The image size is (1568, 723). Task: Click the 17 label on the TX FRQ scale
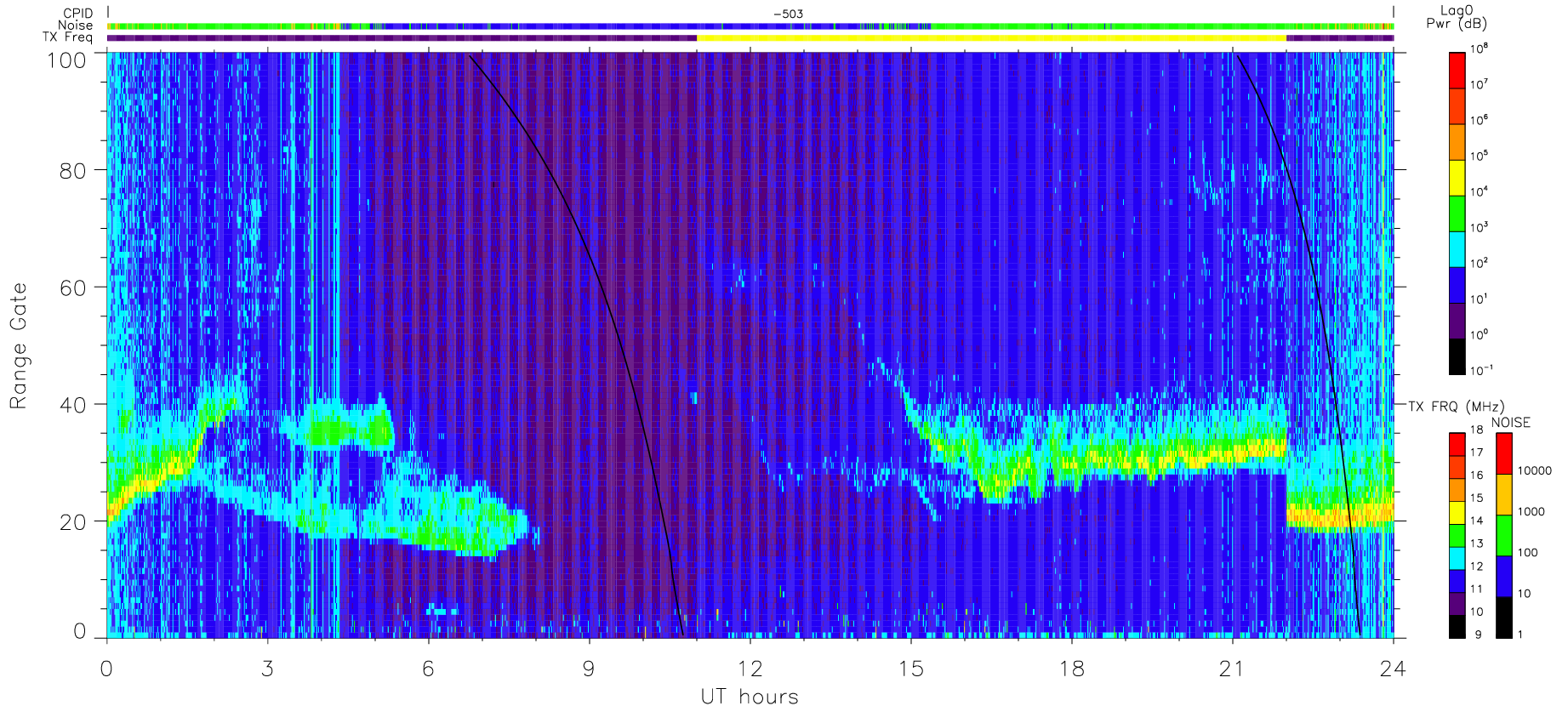click(x=1476, y=453)
